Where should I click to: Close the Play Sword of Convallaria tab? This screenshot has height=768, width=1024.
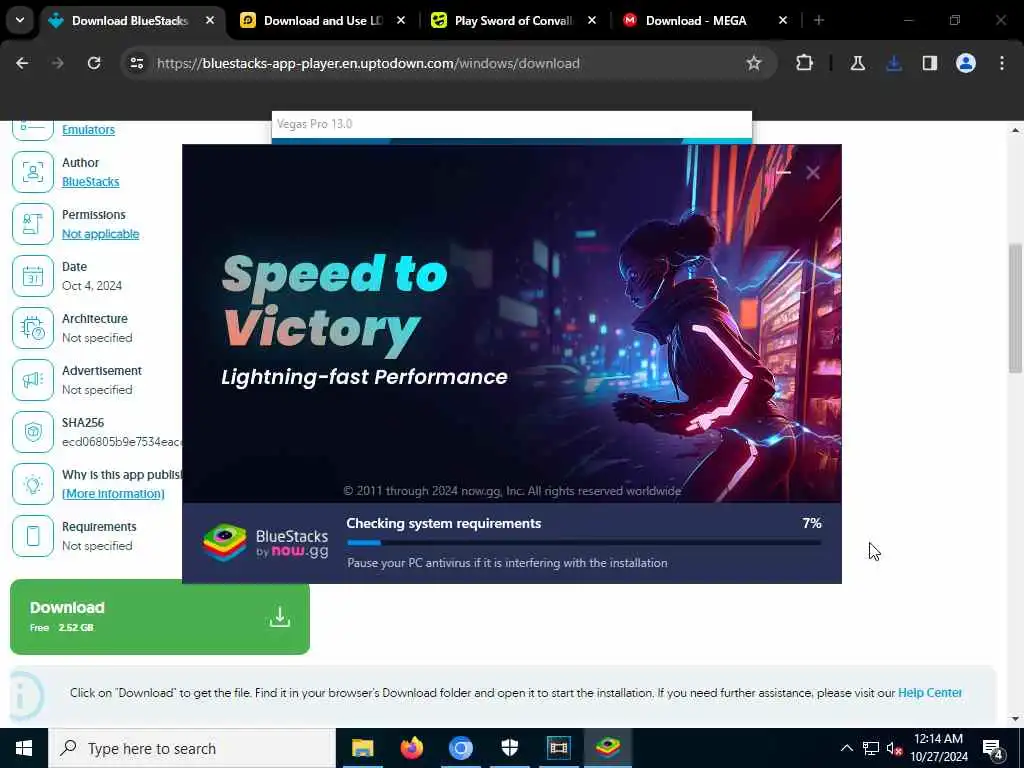point(592,21)
